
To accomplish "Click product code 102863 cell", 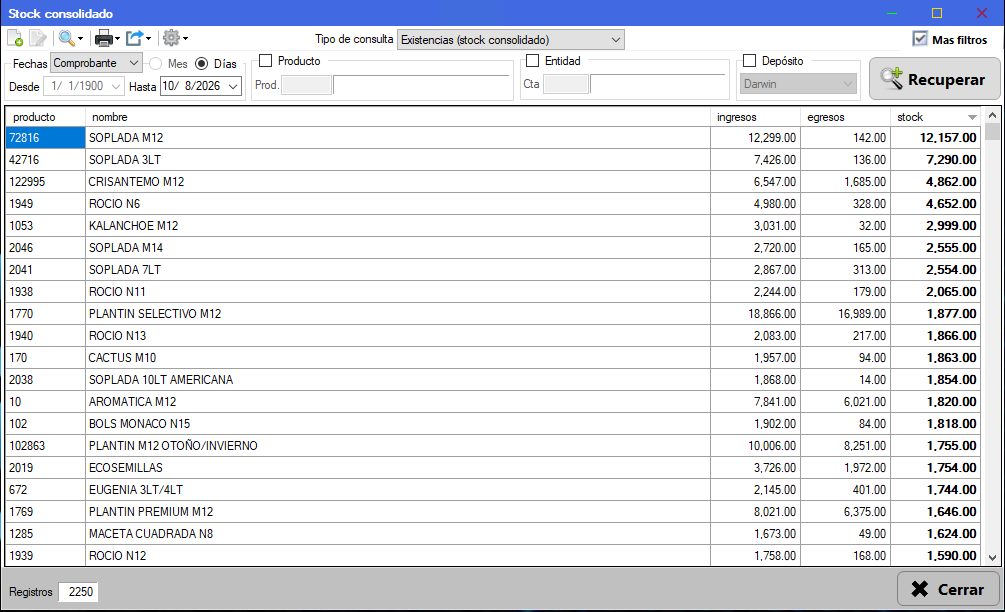I will (x=45, y=445).
